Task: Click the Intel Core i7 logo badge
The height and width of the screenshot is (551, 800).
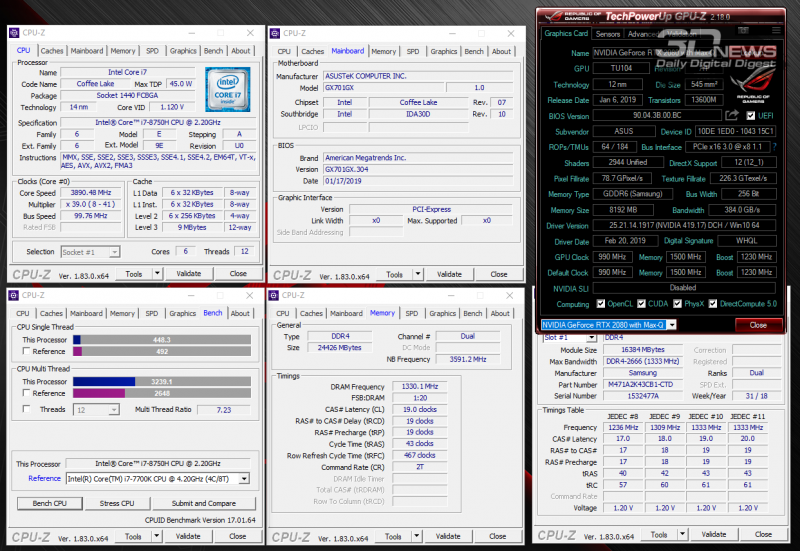Action: [228, 89]
